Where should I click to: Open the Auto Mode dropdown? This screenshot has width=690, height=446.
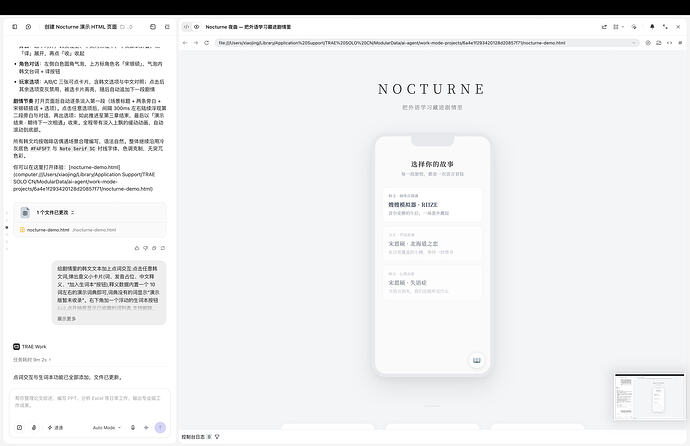[x=106, y=428]
